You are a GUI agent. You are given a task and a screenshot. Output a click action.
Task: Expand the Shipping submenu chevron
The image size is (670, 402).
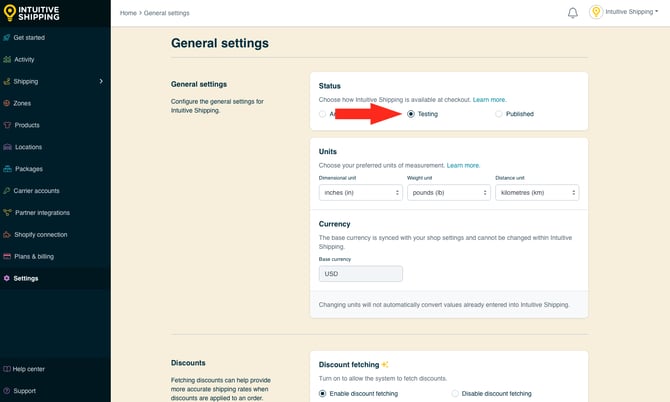point(101,81)
